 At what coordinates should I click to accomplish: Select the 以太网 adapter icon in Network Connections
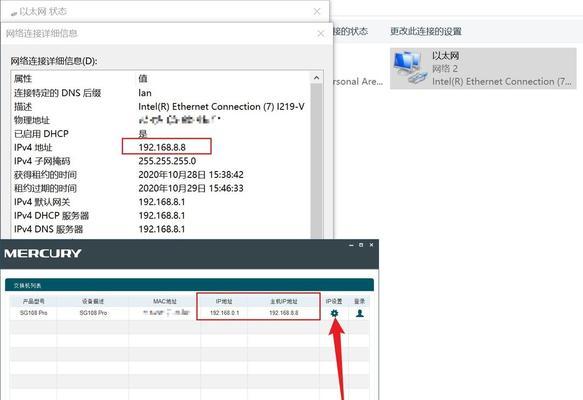tap(409, 68)
